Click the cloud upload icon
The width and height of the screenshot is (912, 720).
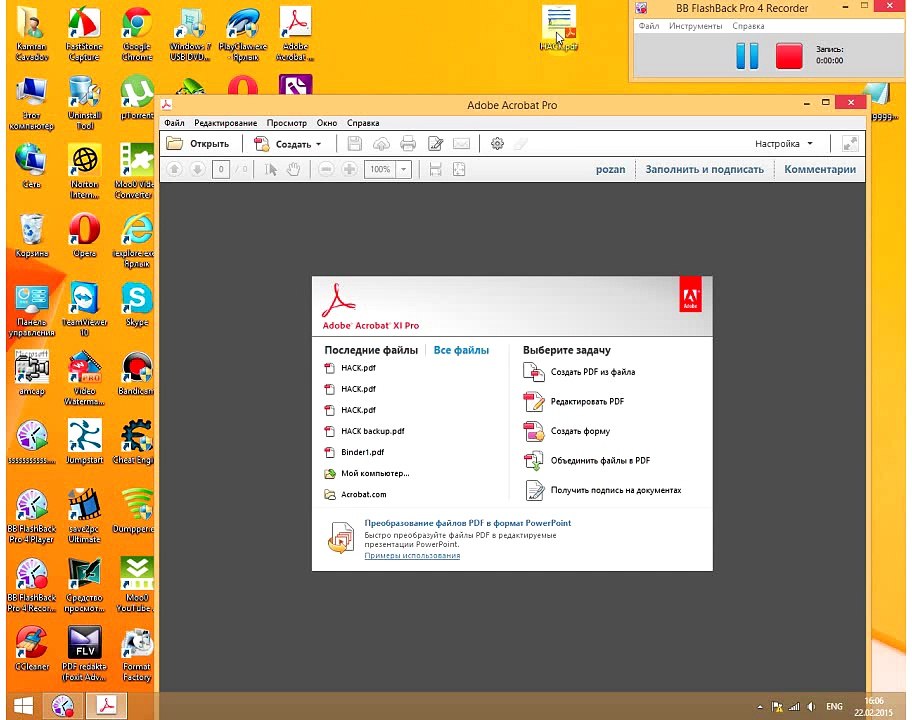381,144
